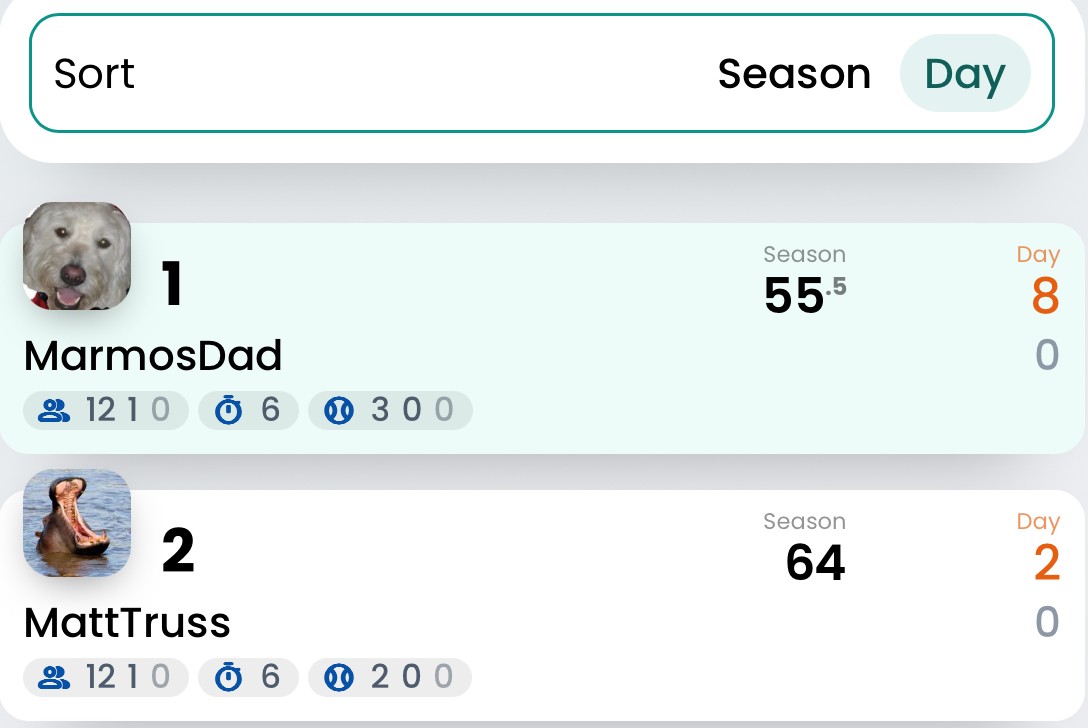This screenshot has height=728, width=1088.
Task: Select MarmosDad's rank number 1
Action: (172, 283)
